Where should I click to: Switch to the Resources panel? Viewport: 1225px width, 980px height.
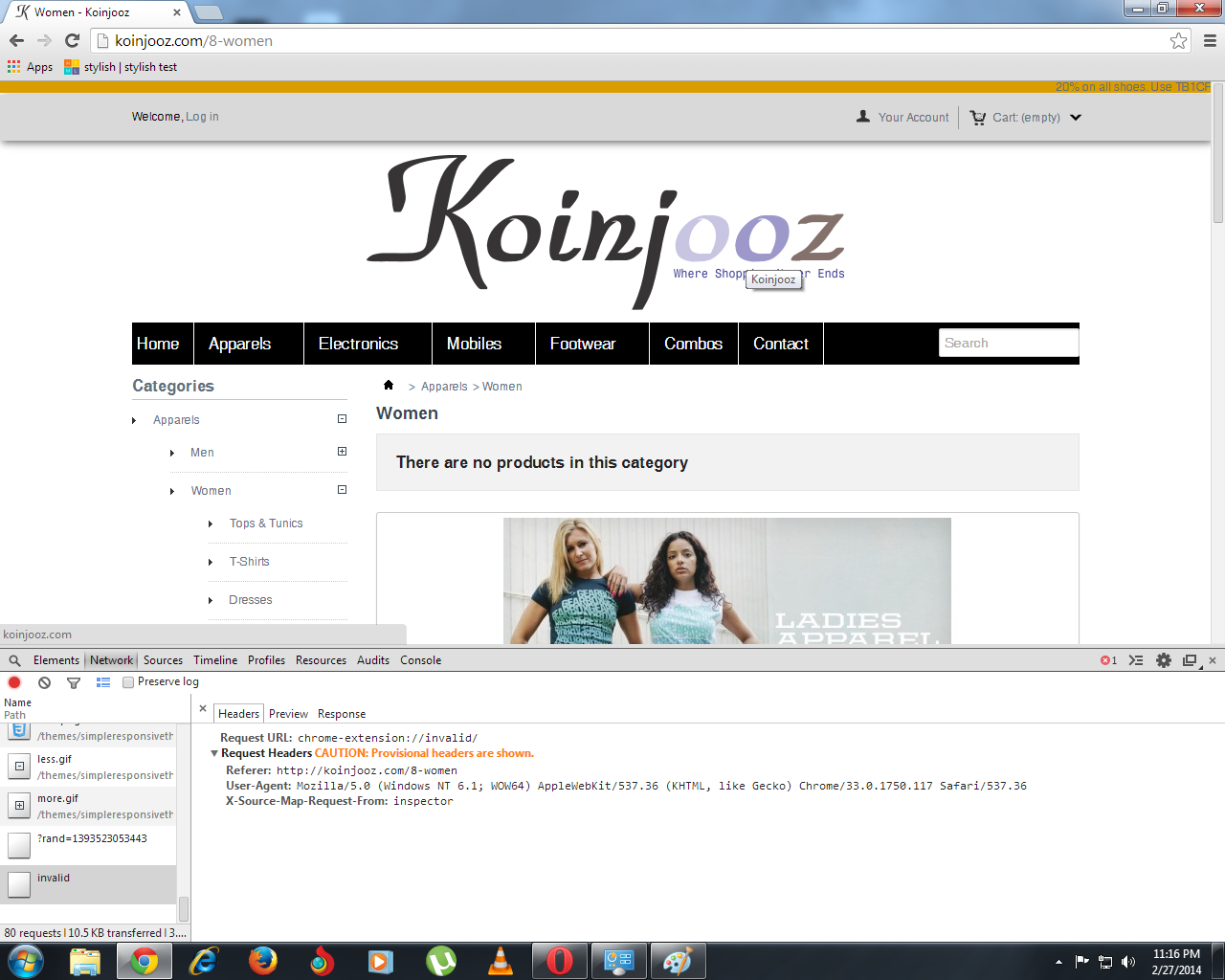pyautogui.click(x=321, y=660)
